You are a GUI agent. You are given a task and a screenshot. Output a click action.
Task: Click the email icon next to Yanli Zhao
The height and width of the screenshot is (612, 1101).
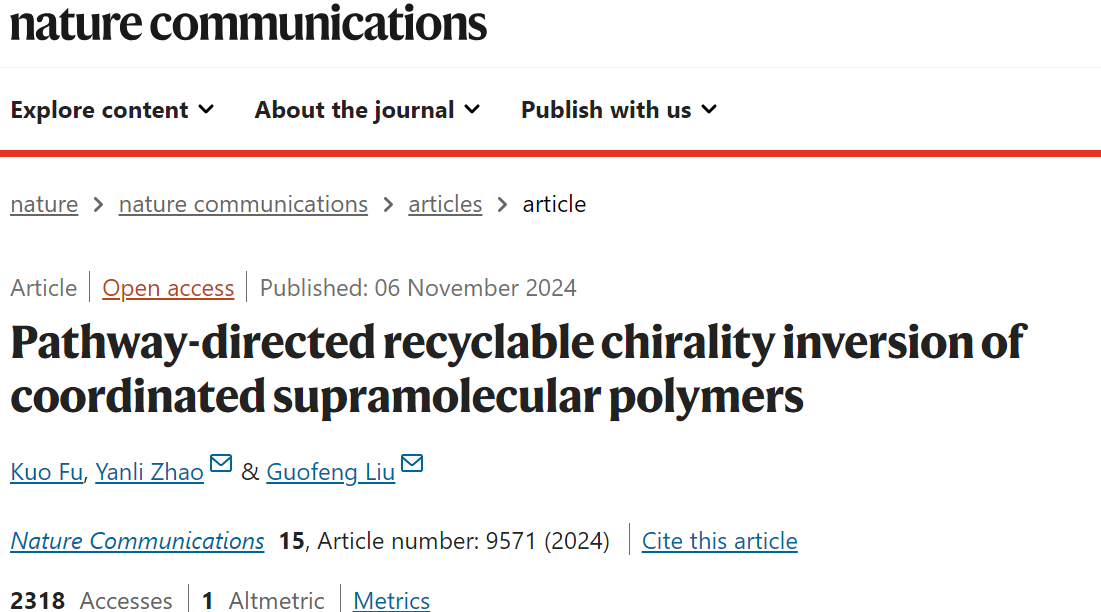pyautogui.click(x=221, y=464)
